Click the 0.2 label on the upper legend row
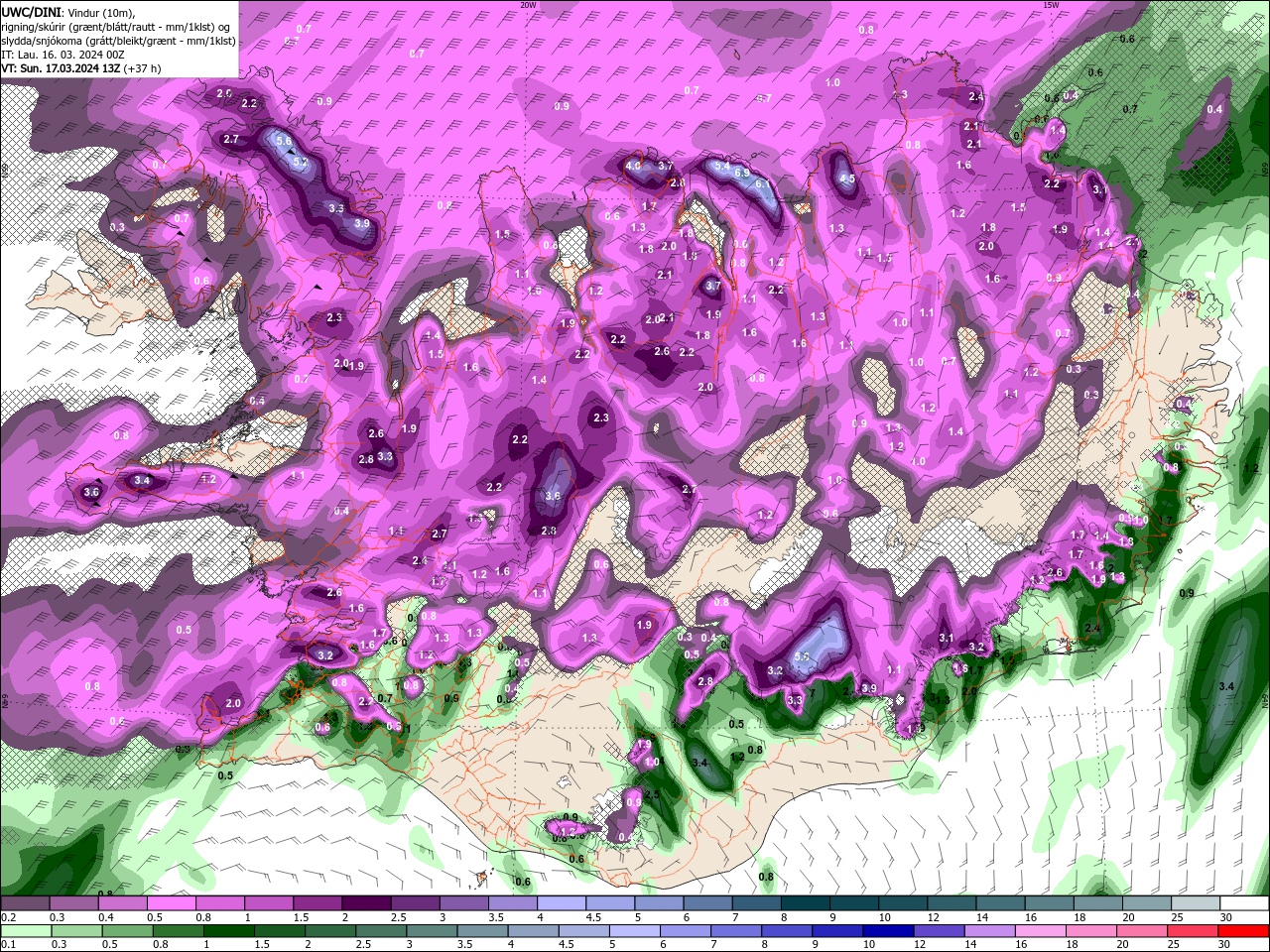 [x=8, y=917]
